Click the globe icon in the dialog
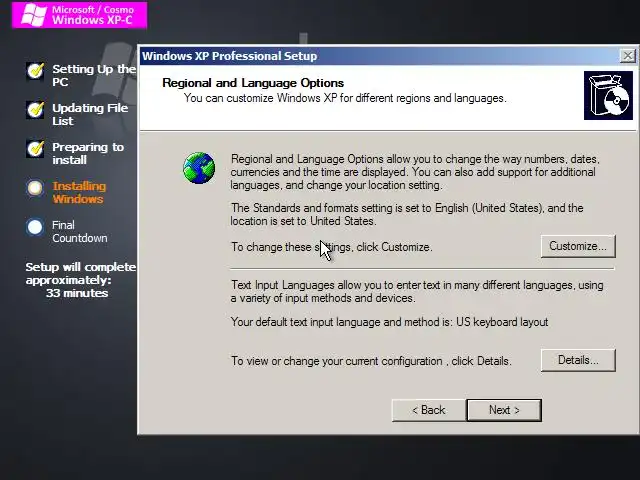This screenshot has width=640, height=480. click(x=199, y=168)
